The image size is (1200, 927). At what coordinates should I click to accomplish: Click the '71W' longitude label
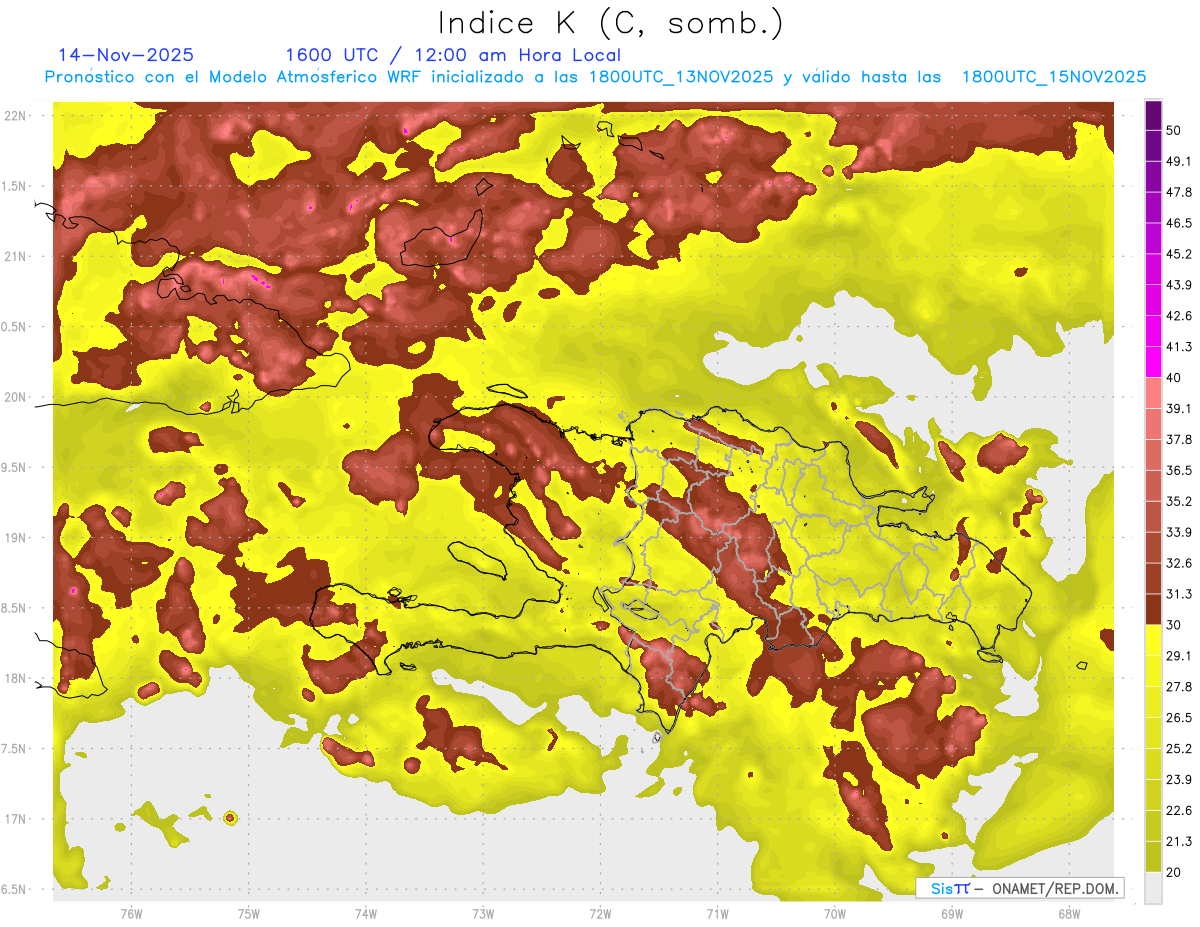(717, 913)
